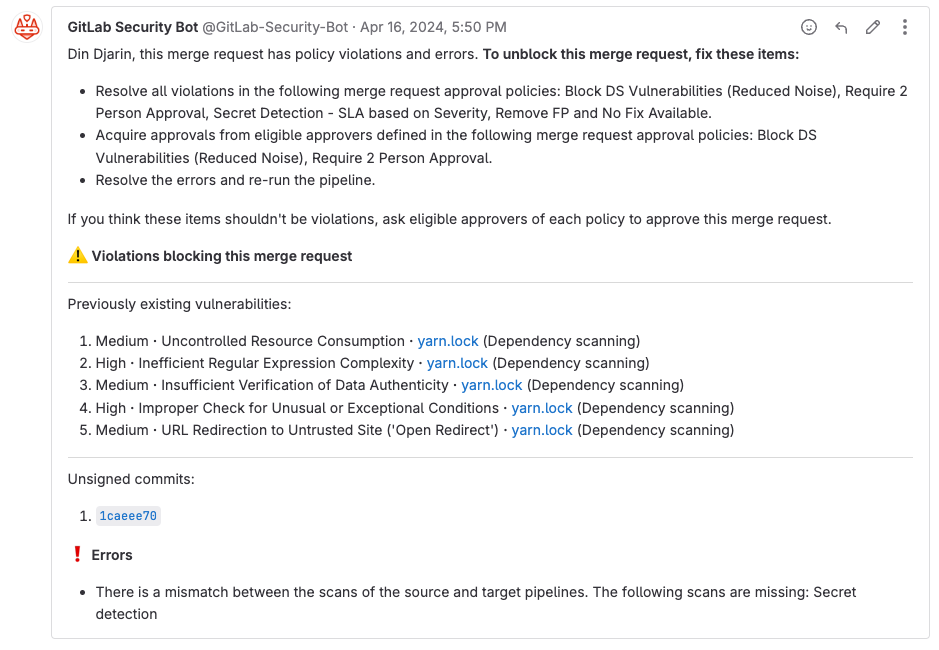
Task: Open yarn.lock for Inefficient Regular Expression Complexity
Action: coord(457,363)
